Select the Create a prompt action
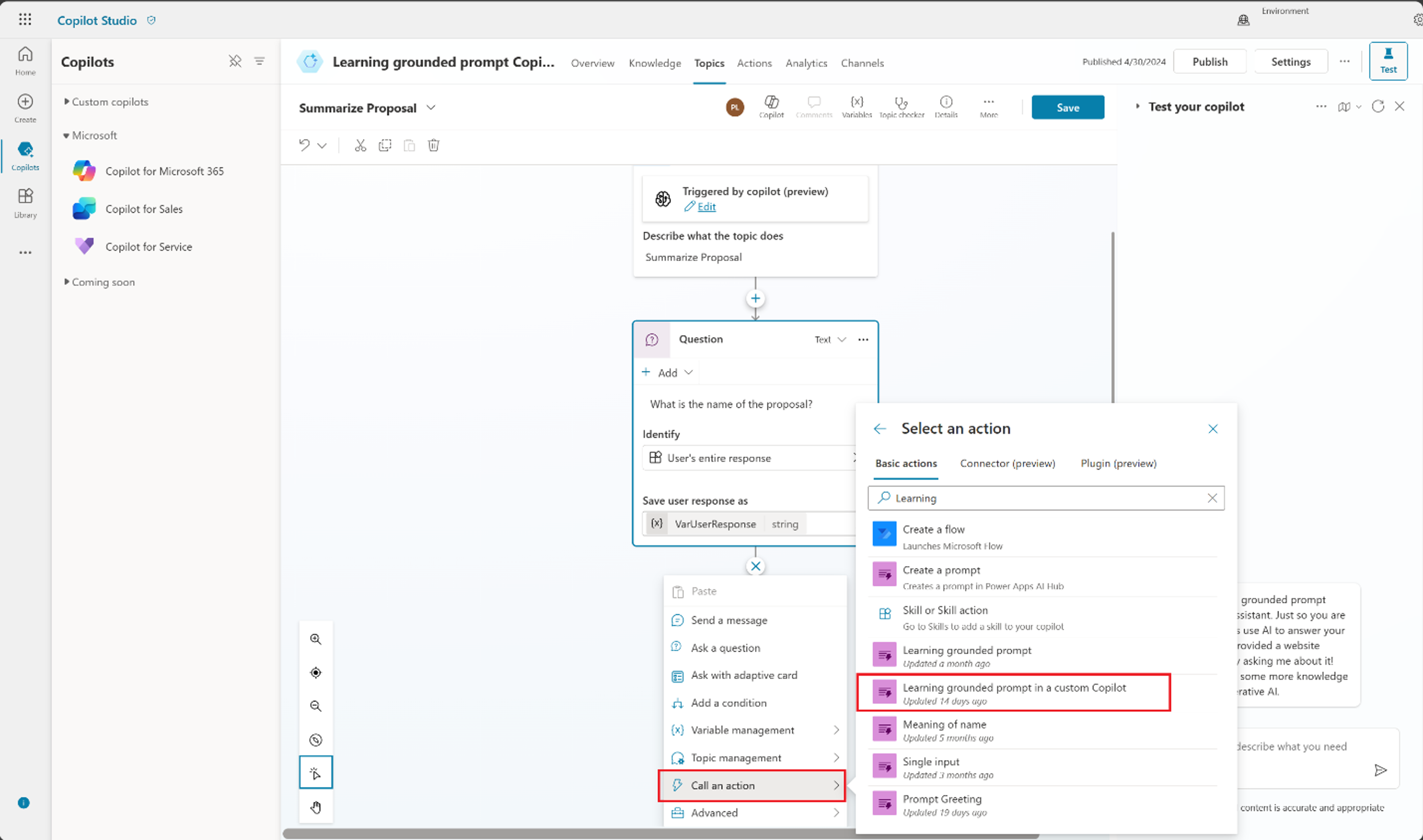The height and width of the screenshot is (840, 1423). [1042, 577]
